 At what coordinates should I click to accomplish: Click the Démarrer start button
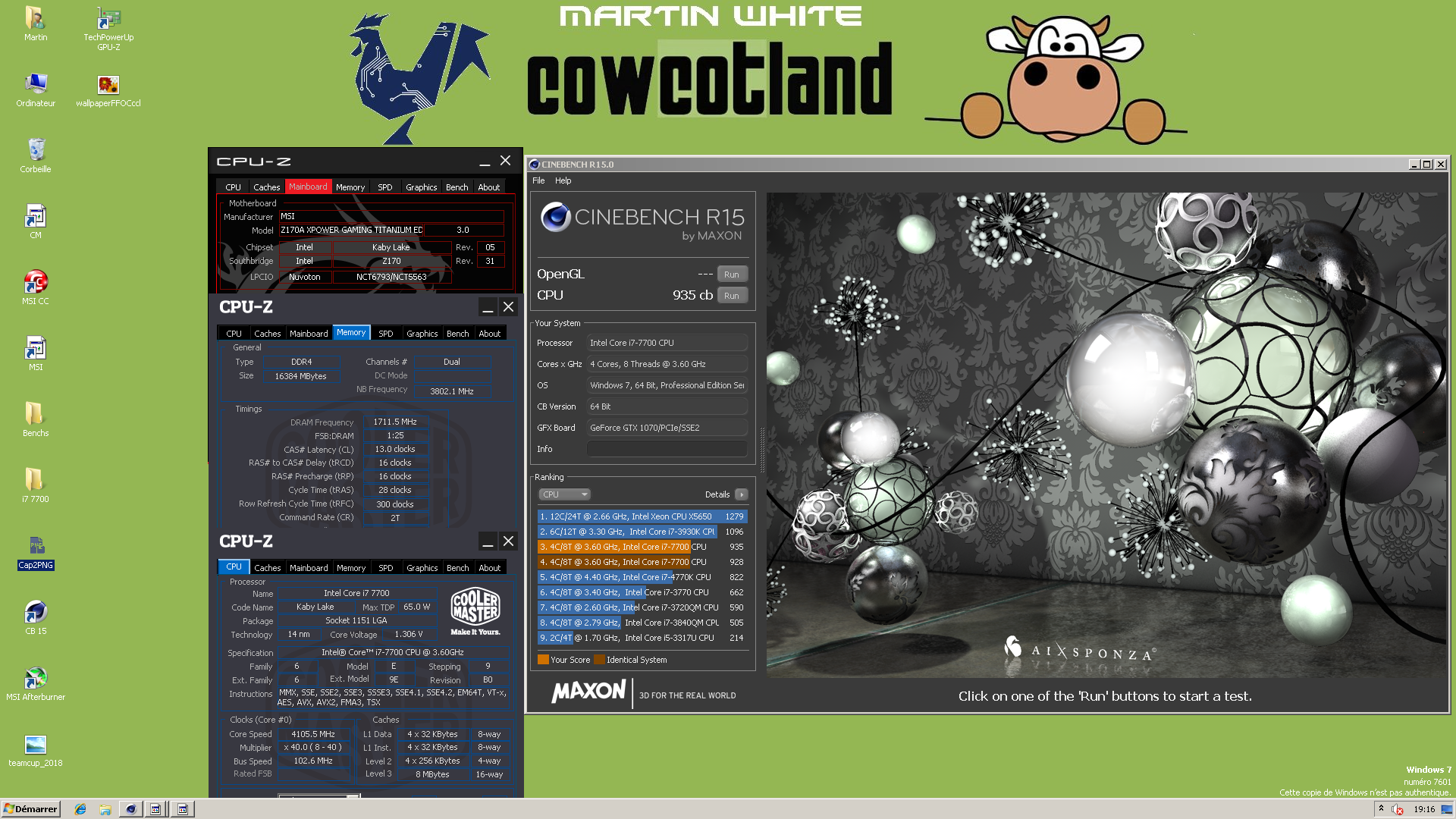30,809
